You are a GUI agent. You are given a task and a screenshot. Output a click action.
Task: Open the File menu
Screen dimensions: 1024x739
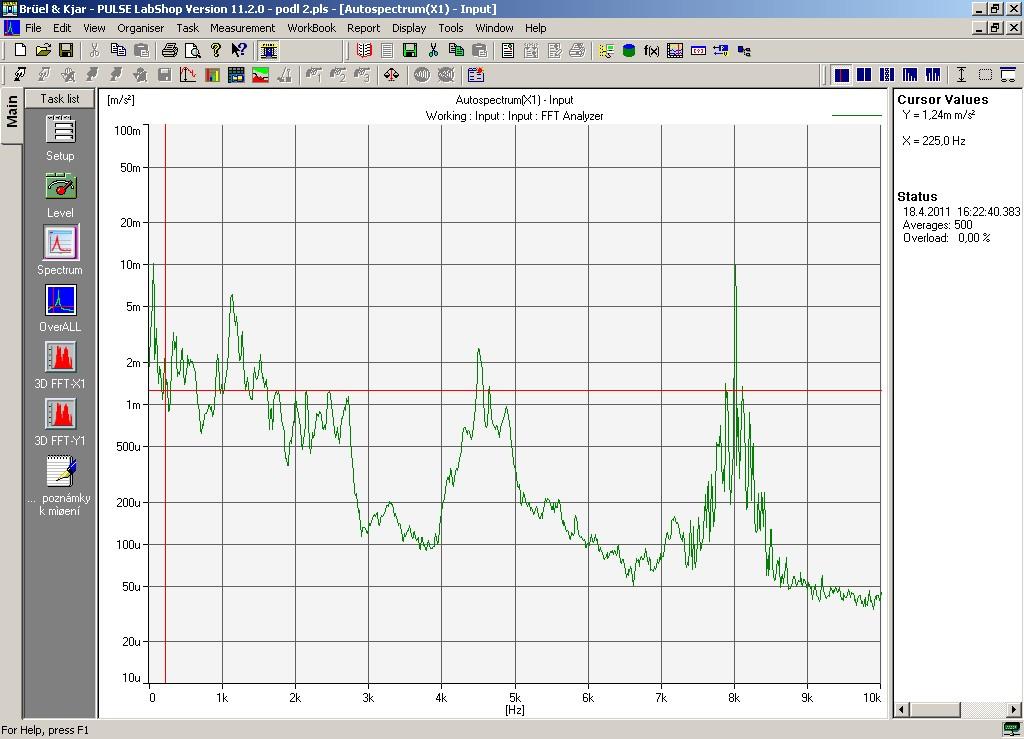33,28
